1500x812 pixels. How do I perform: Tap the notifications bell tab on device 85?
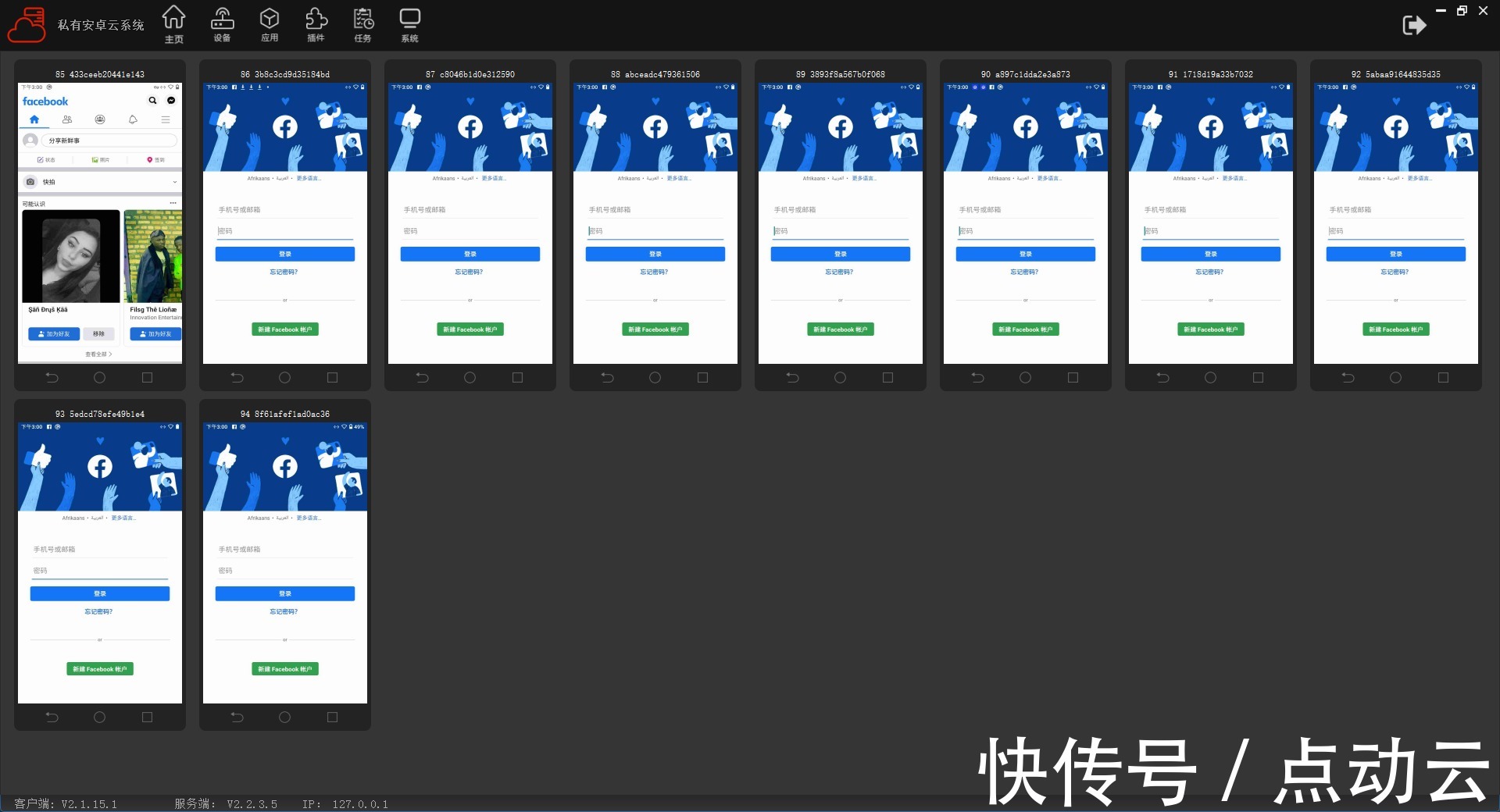pos(133,119)
